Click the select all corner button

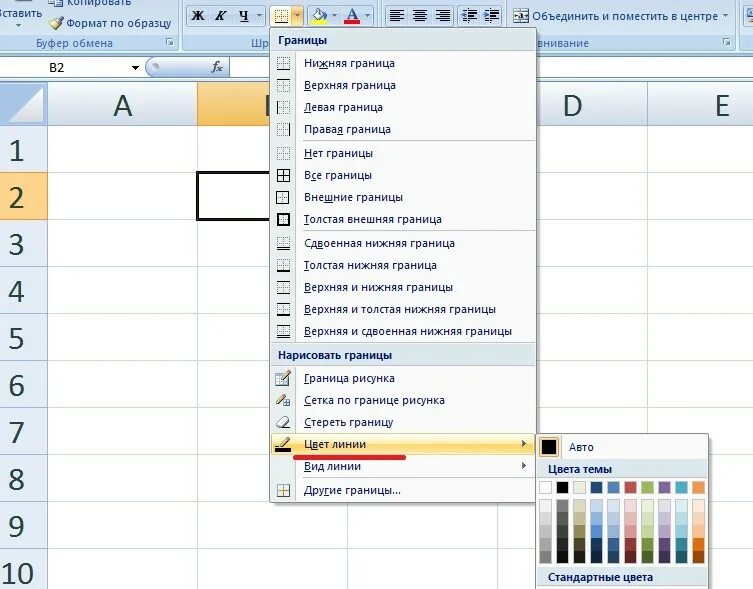coord(24,104)
